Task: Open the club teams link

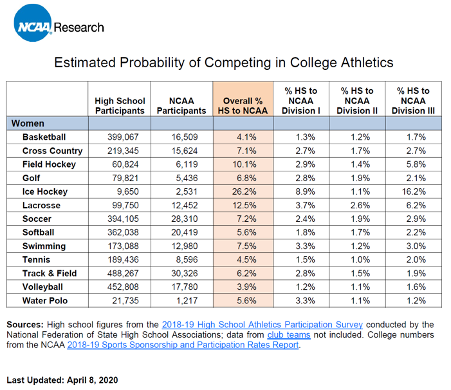Action: tap(289, 335)
